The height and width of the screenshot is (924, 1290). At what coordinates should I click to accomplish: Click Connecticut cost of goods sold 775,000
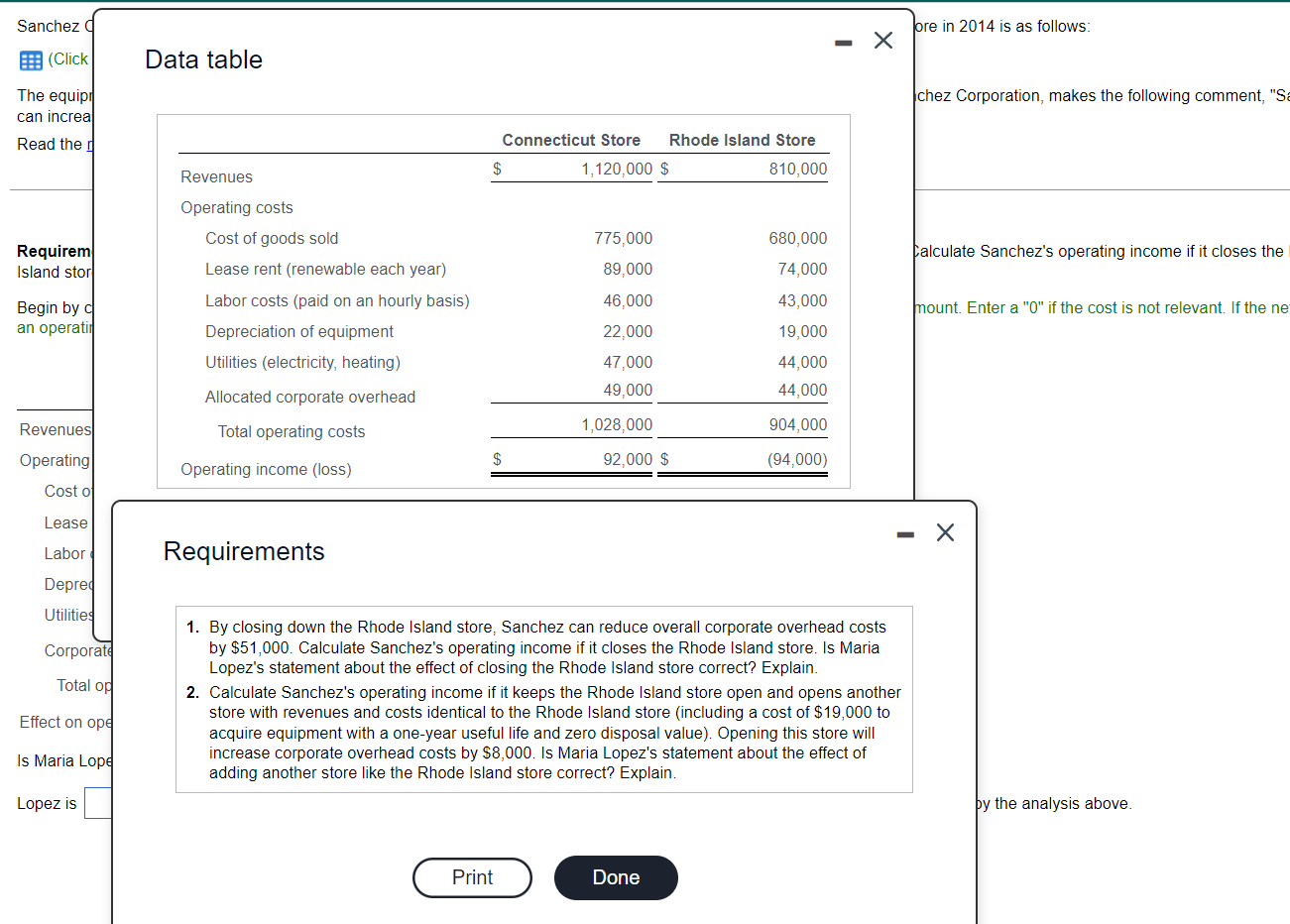624,238
